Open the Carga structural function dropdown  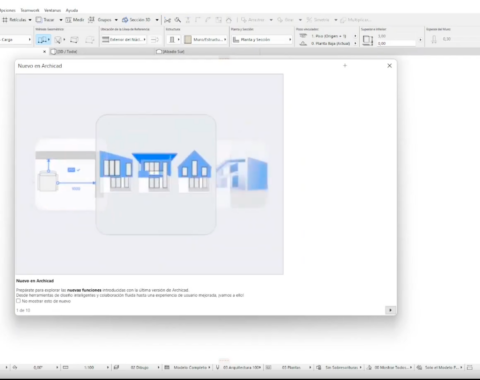click(x=15, y=40)
